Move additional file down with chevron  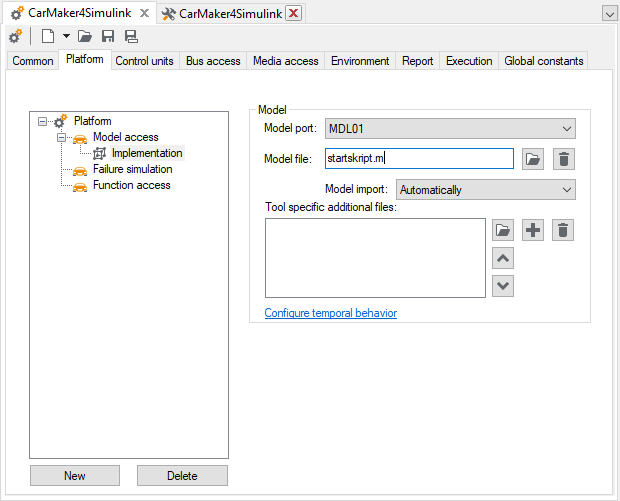(x=503, y=286)
